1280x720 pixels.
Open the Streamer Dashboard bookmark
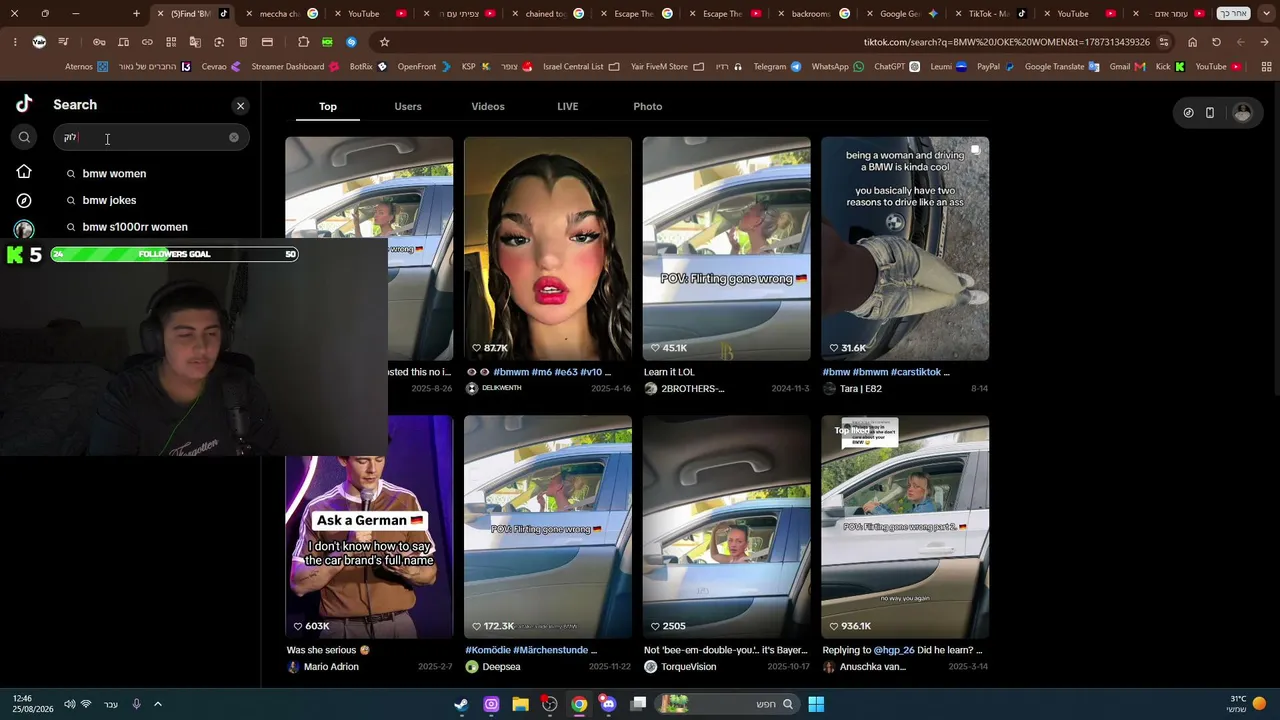pos(295,67)
